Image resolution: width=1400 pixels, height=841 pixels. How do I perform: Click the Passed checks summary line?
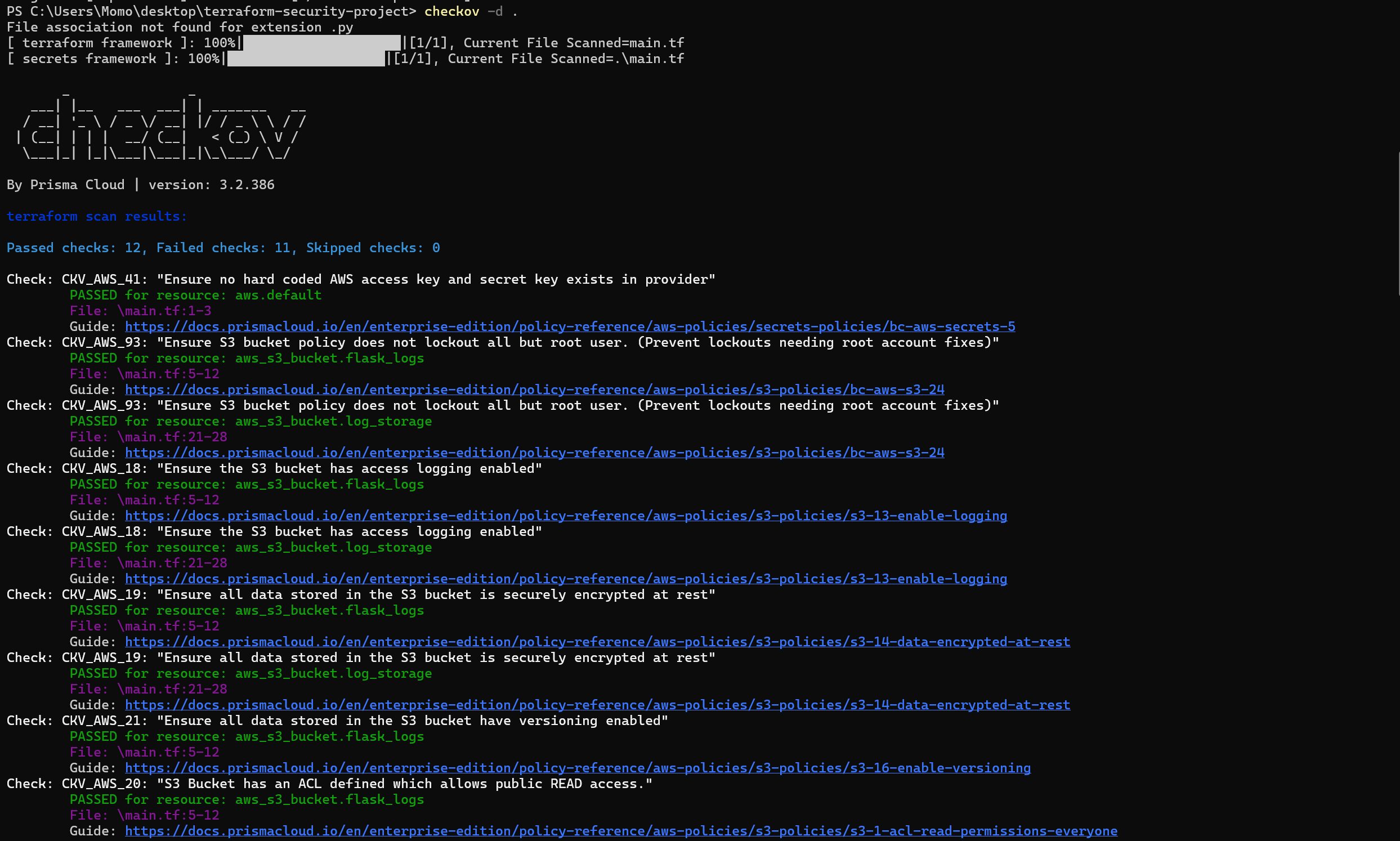coord(223,248)
